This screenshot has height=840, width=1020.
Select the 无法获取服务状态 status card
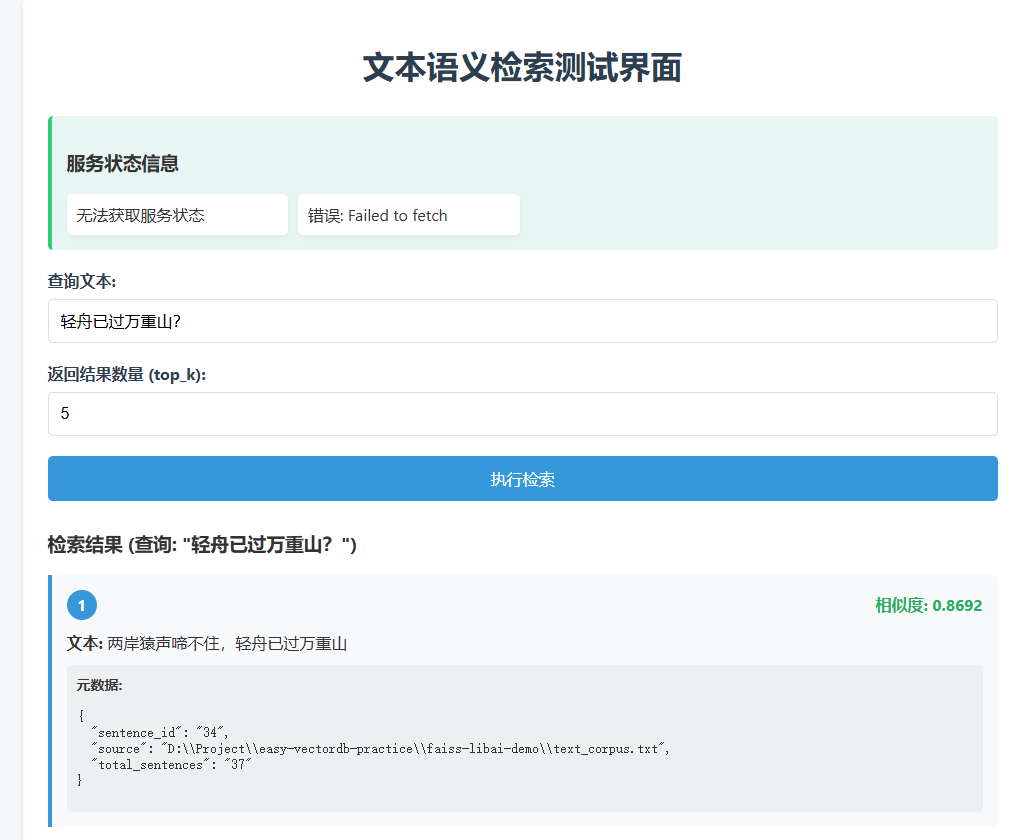click(x=177, y=215)
